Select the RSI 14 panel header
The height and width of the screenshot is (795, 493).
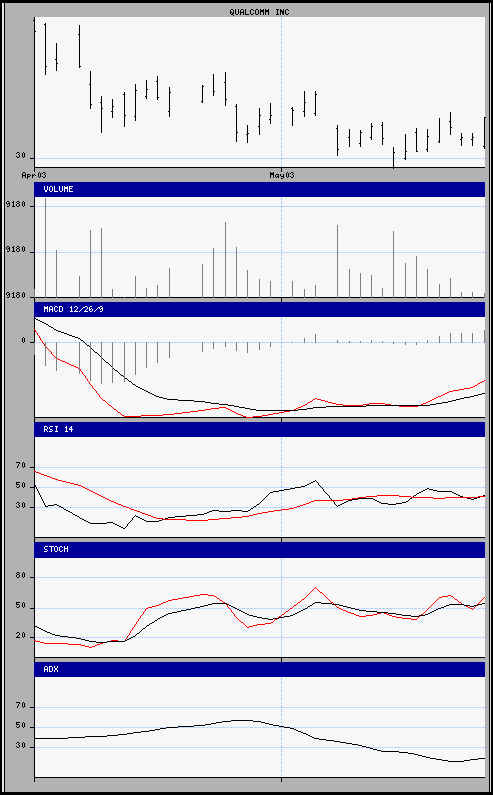[x=259, y=429]
